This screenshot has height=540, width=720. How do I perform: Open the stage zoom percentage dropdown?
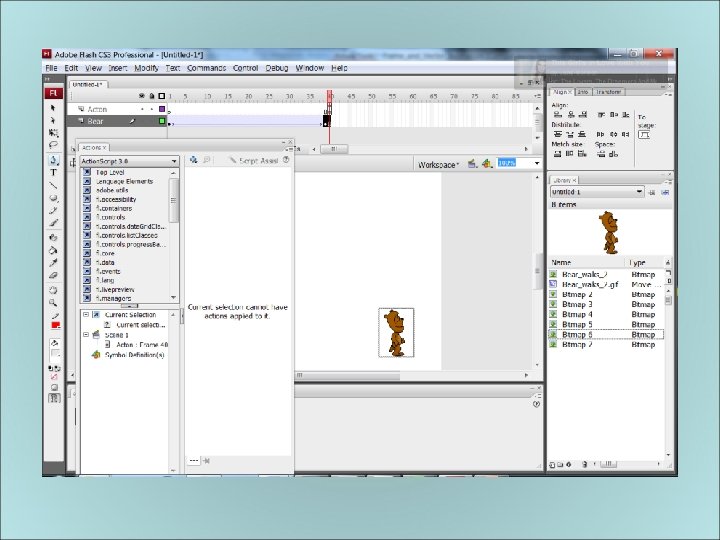click(x=537, y=163)
